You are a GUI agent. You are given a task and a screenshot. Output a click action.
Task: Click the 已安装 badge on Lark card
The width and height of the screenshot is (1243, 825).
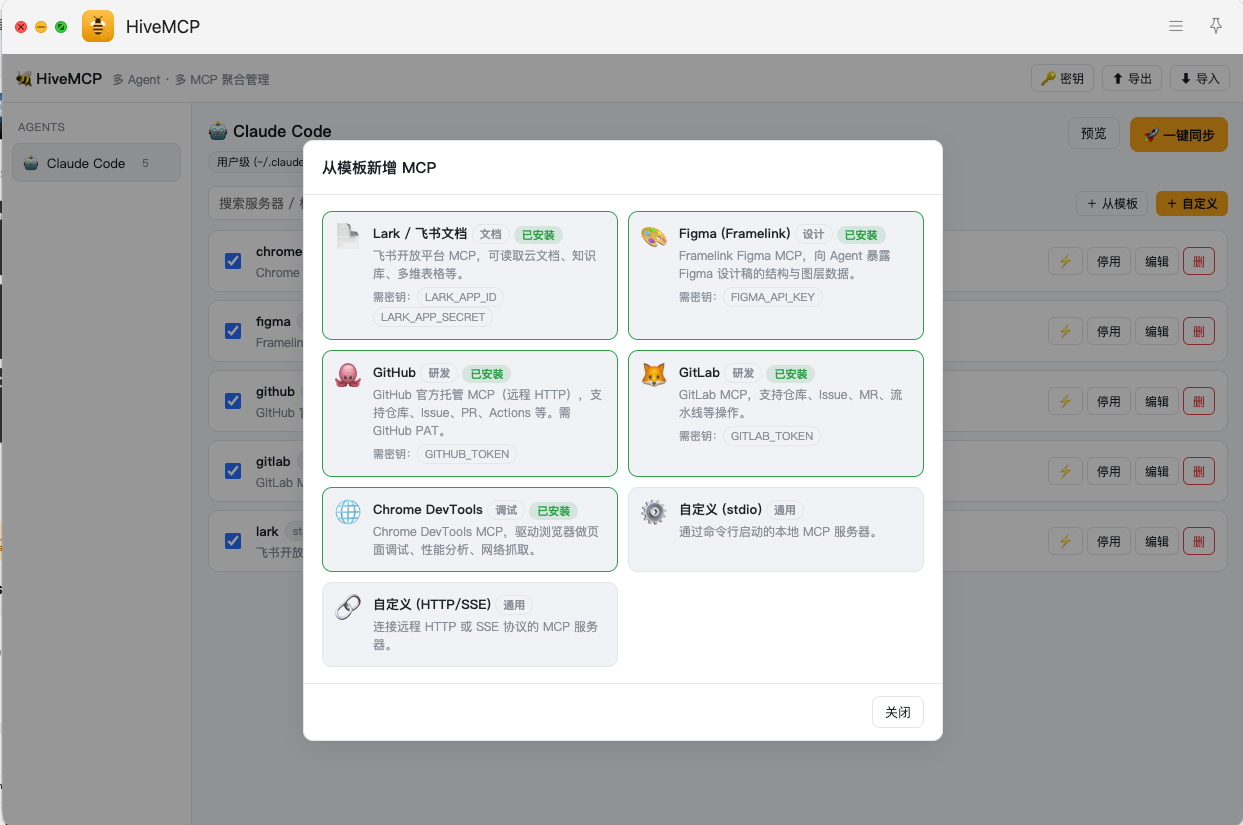(538, 235)
